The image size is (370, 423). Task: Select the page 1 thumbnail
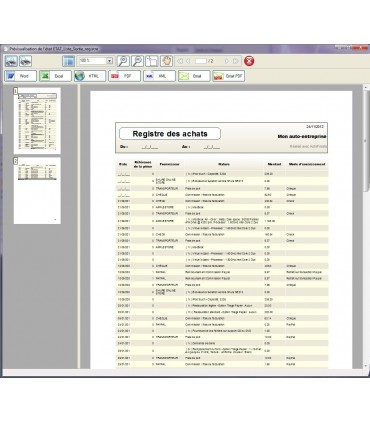pyautogui.click(x=37, y=121)
